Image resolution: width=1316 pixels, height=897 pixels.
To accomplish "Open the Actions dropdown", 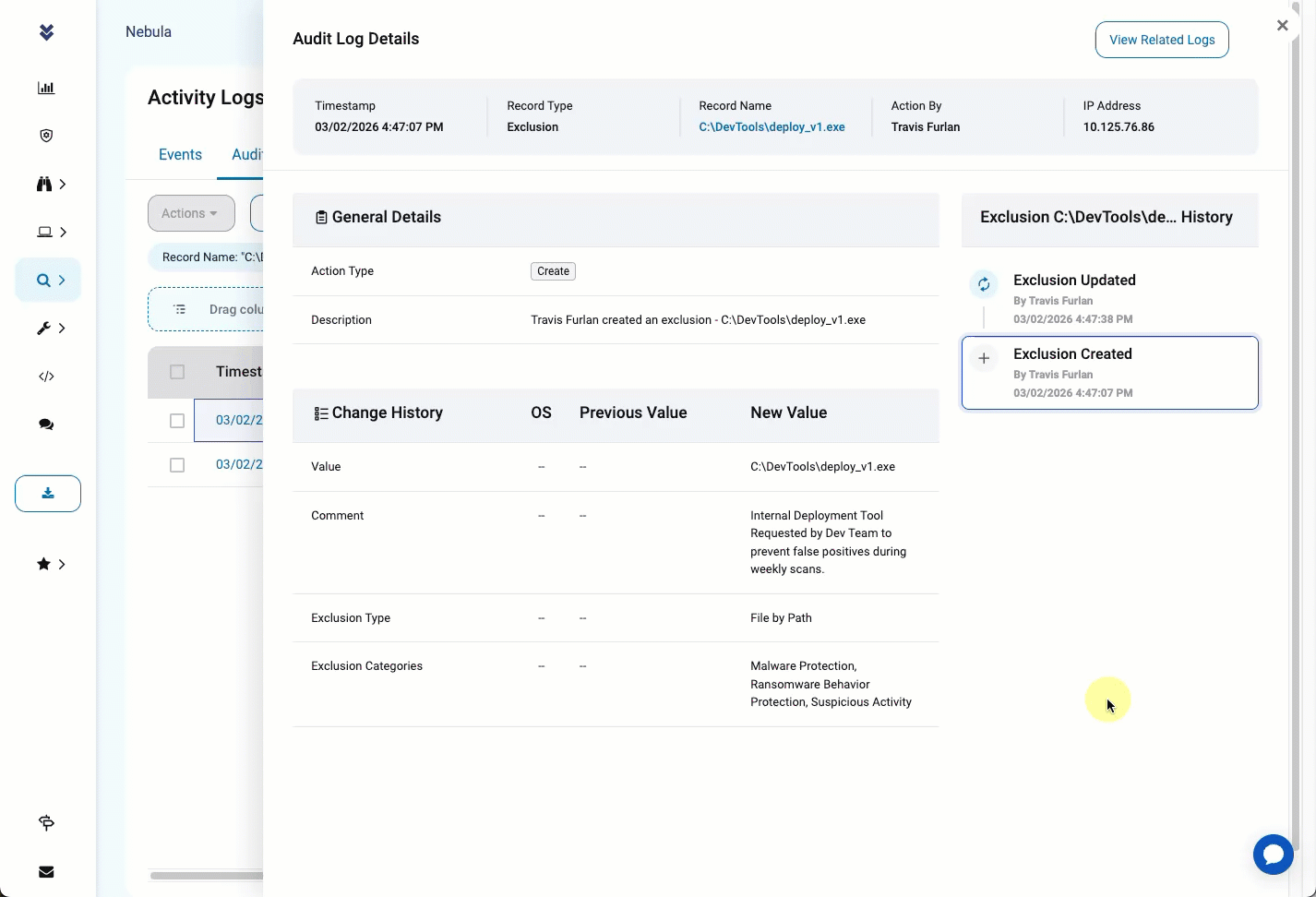I will point(191,213).
